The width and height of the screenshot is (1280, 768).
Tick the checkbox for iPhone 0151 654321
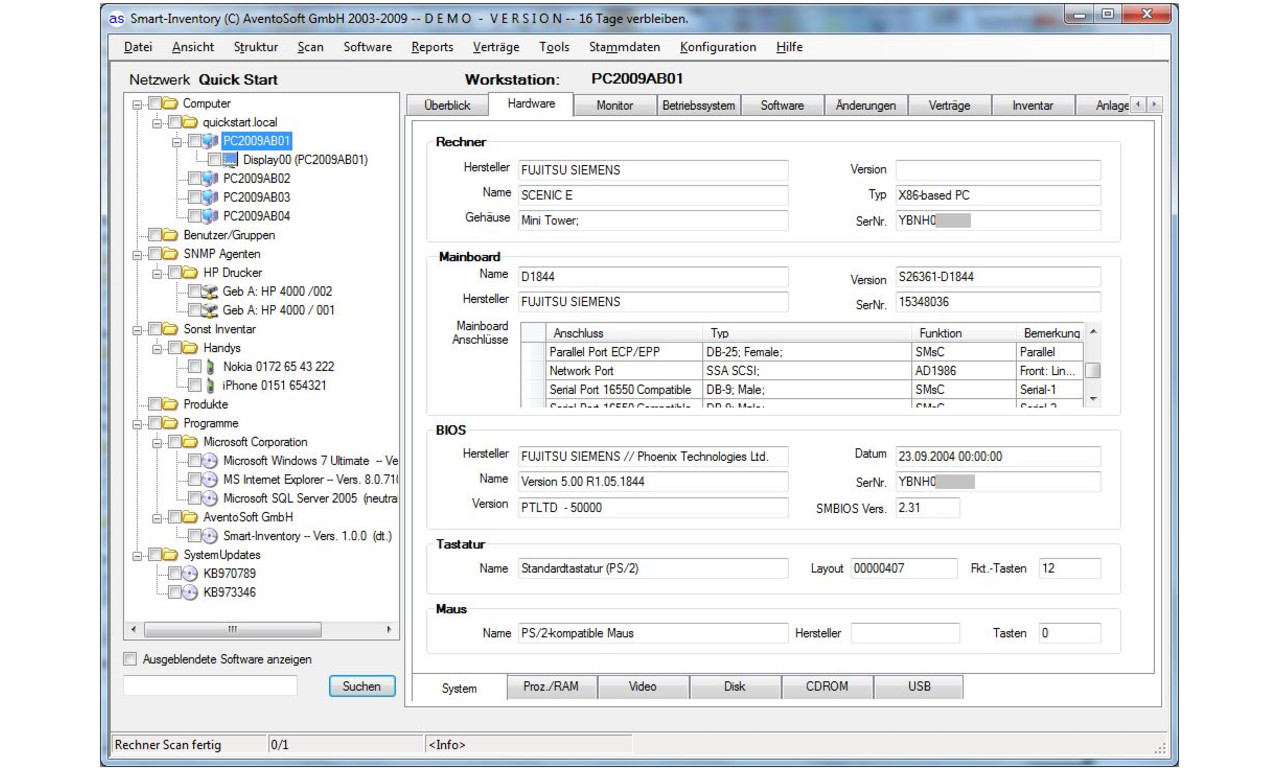194,385
